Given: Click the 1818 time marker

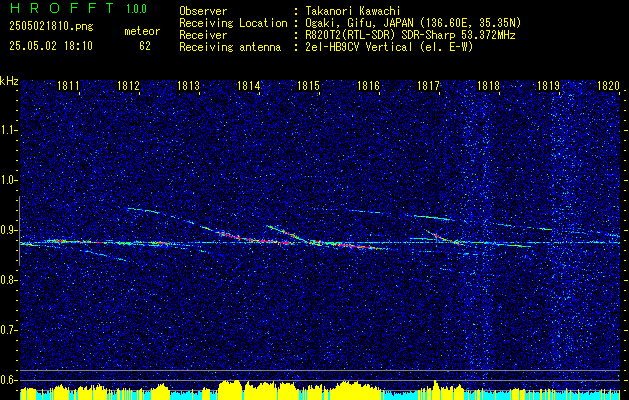Looking at the screenshot, I should [x=489, y=86].
